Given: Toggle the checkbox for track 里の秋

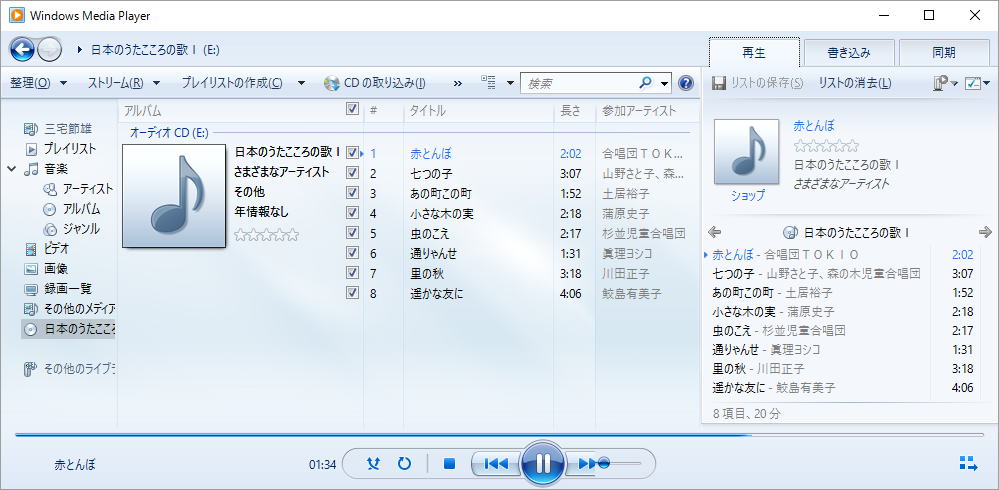Looking at the screenshot, I should tap(352, 273).
